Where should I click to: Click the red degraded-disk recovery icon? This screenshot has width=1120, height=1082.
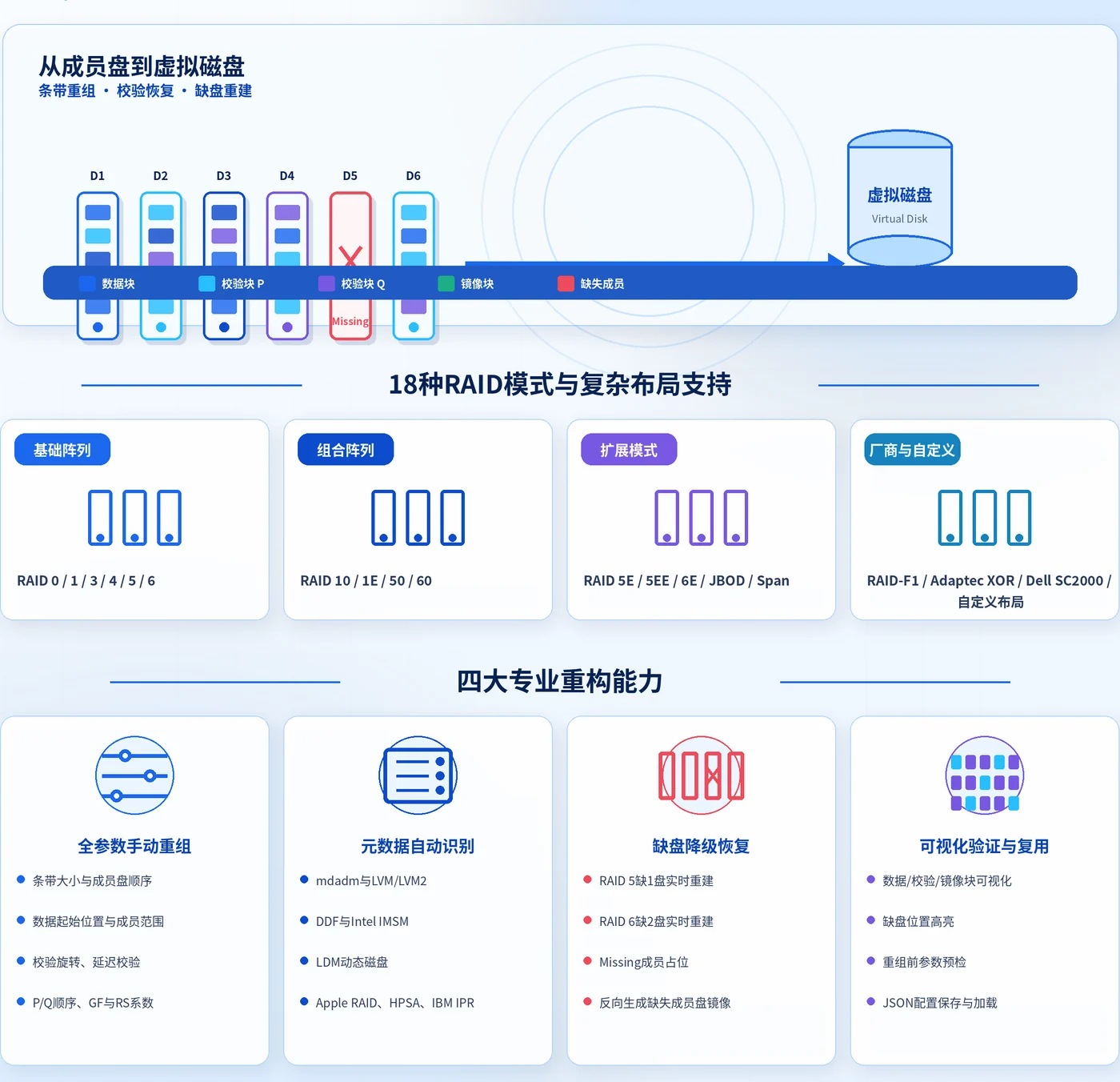[702, 775]
